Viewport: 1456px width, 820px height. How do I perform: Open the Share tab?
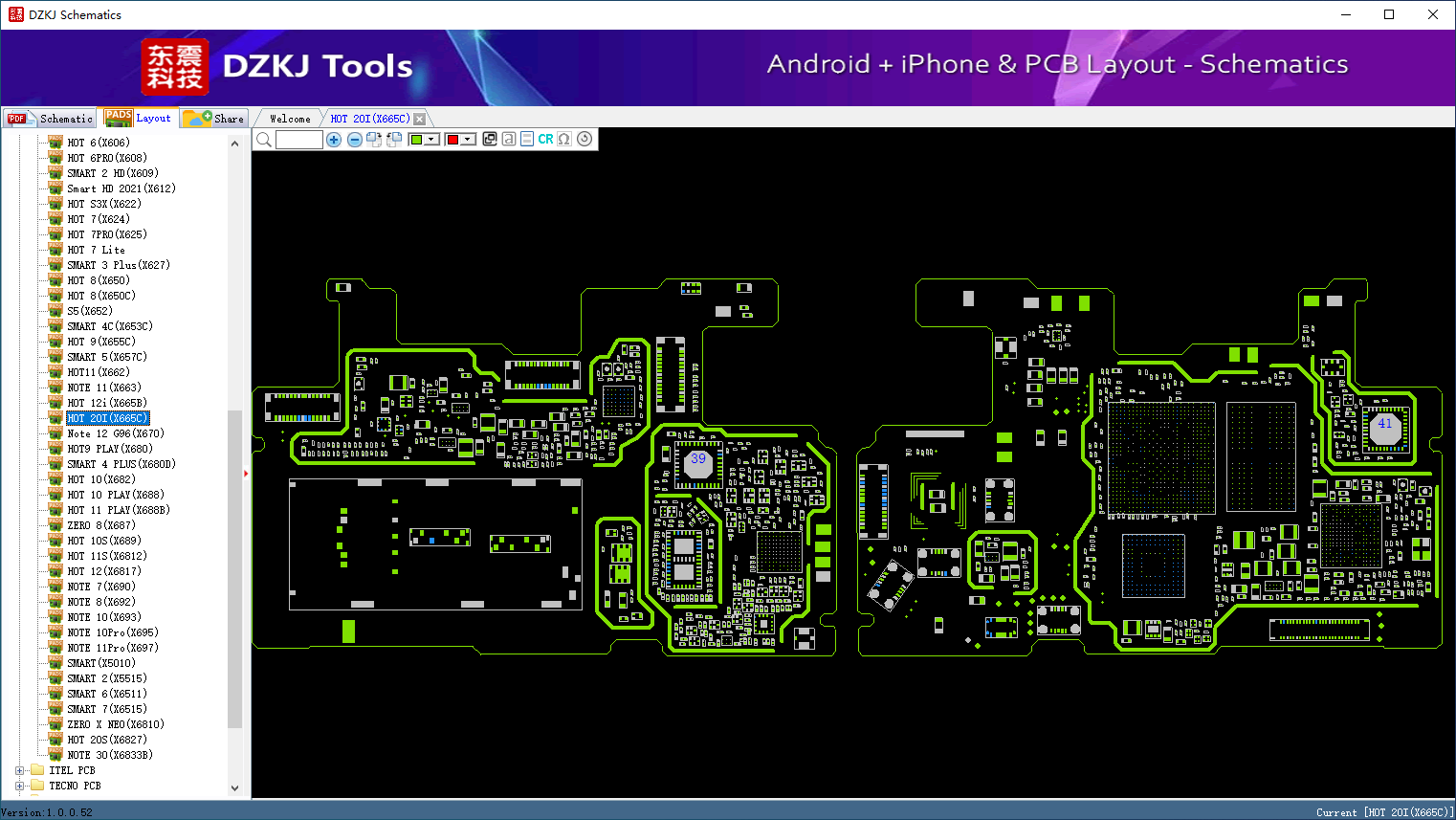pyautogui.click(x=214, y=119)
